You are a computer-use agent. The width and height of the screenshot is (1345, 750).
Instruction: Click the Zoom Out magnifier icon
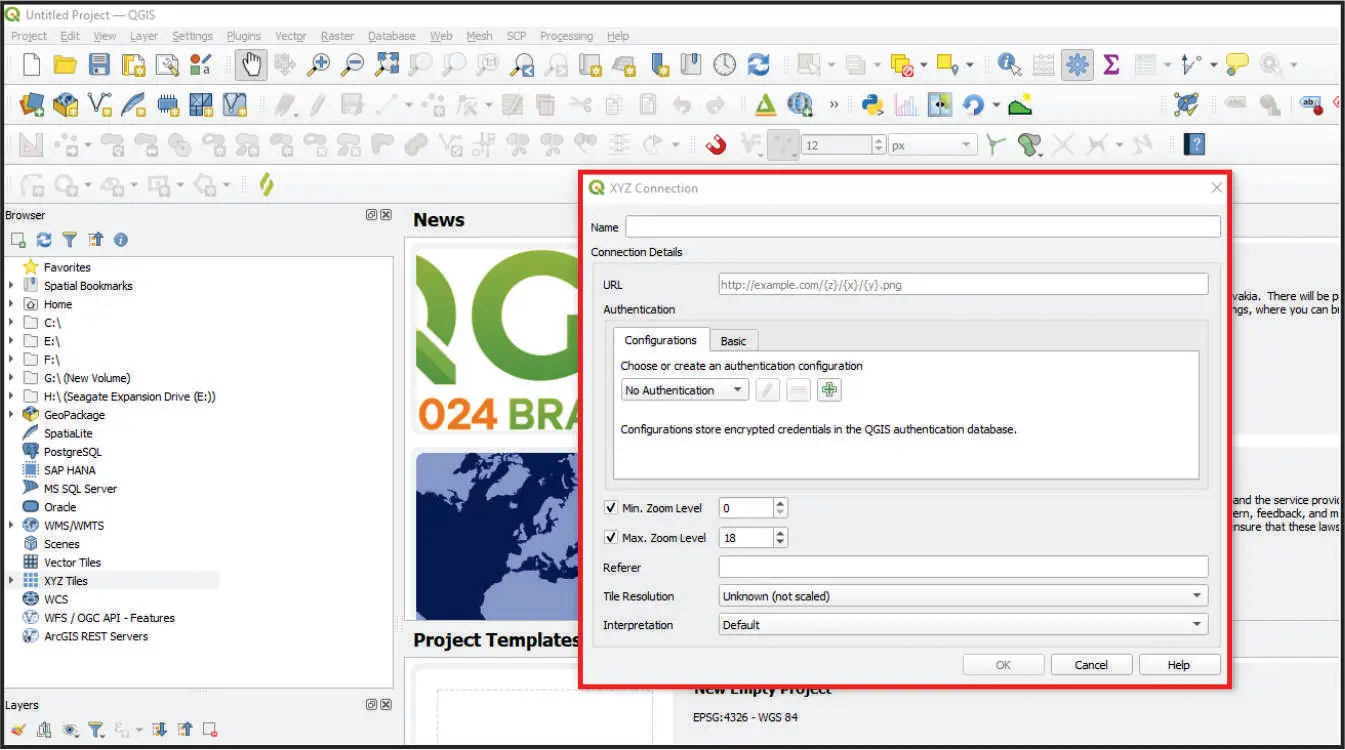352,65
